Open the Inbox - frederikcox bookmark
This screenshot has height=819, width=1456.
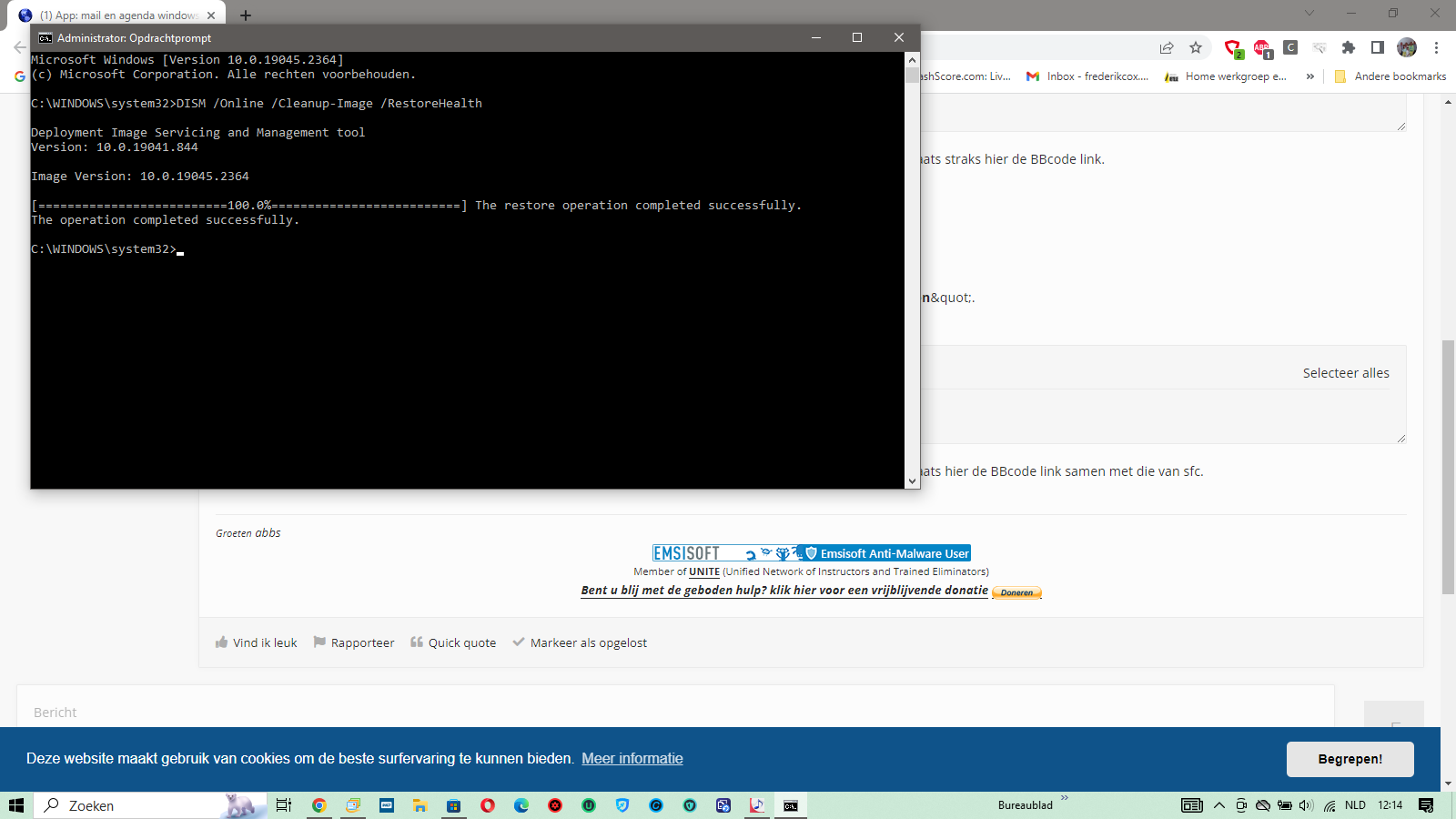(x=1087, y=76)
